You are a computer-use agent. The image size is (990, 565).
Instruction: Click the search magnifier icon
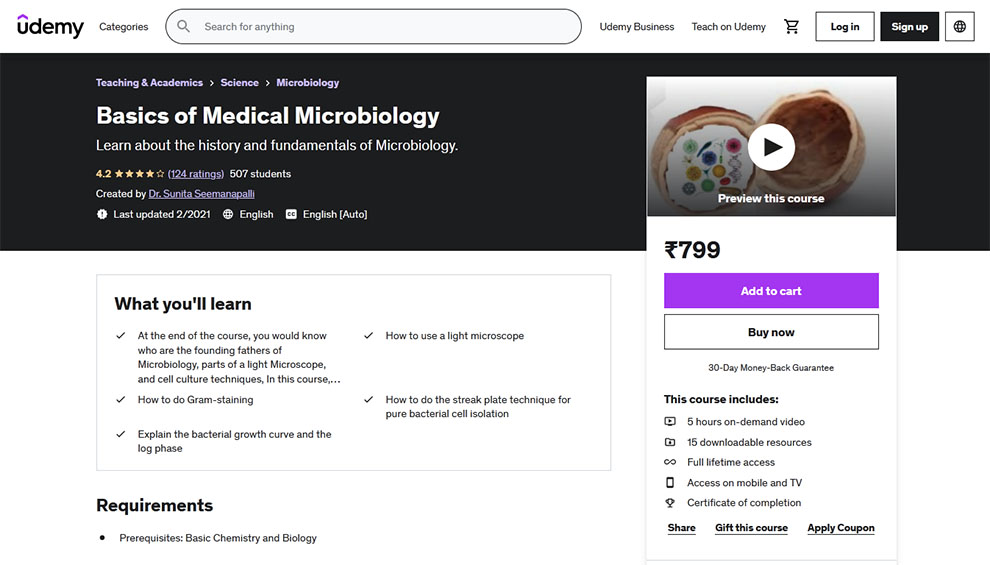click(184, 27)
